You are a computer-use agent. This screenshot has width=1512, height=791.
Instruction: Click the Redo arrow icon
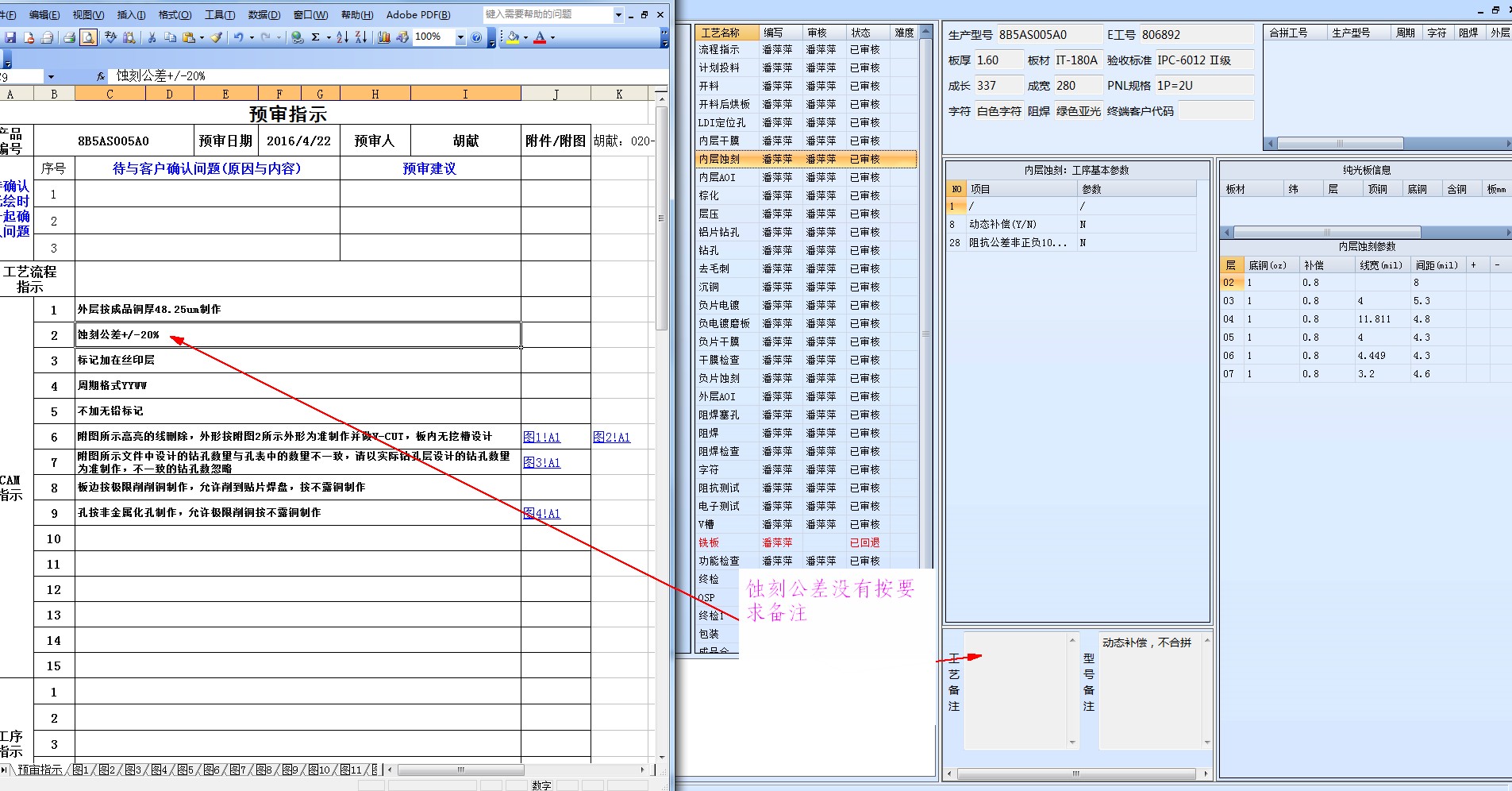pos(265,37)
